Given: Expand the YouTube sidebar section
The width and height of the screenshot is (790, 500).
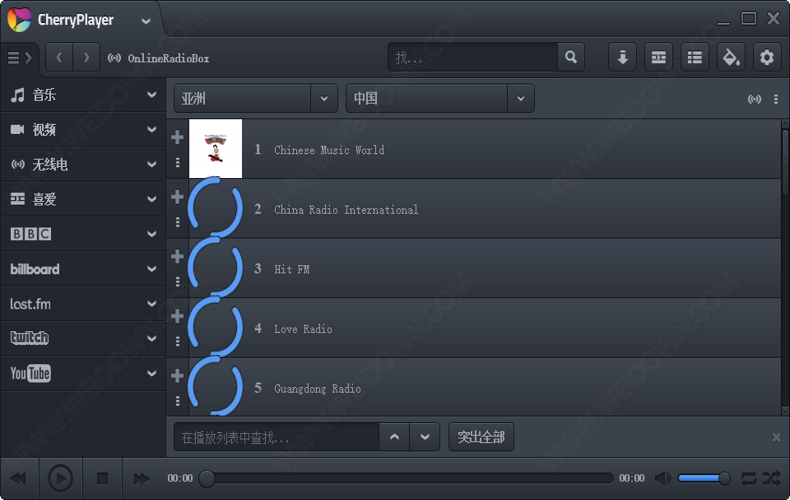Looking at the screenshot, I should click(x=152, y=373).
